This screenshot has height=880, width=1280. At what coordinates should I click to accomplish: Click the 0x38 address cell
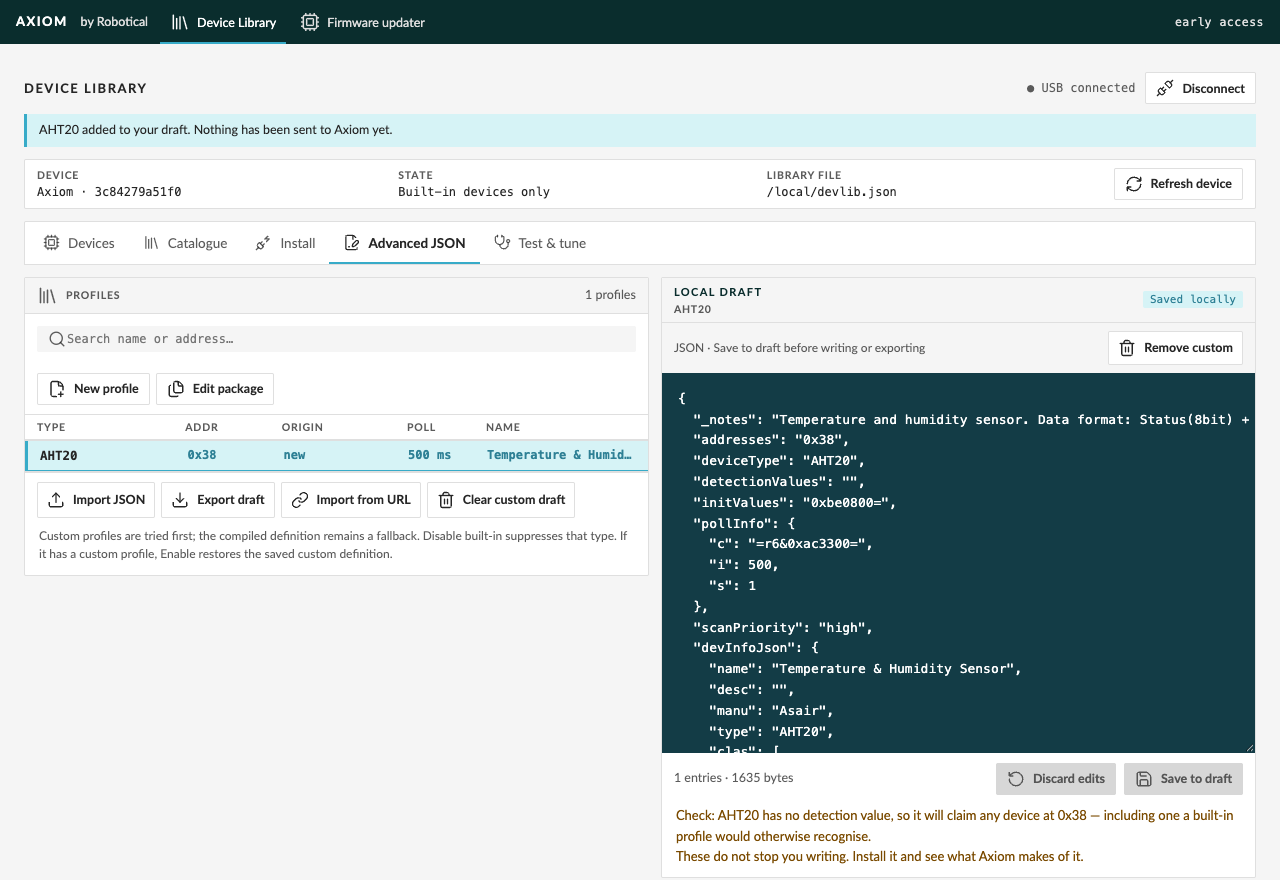(x=202, y=455)
